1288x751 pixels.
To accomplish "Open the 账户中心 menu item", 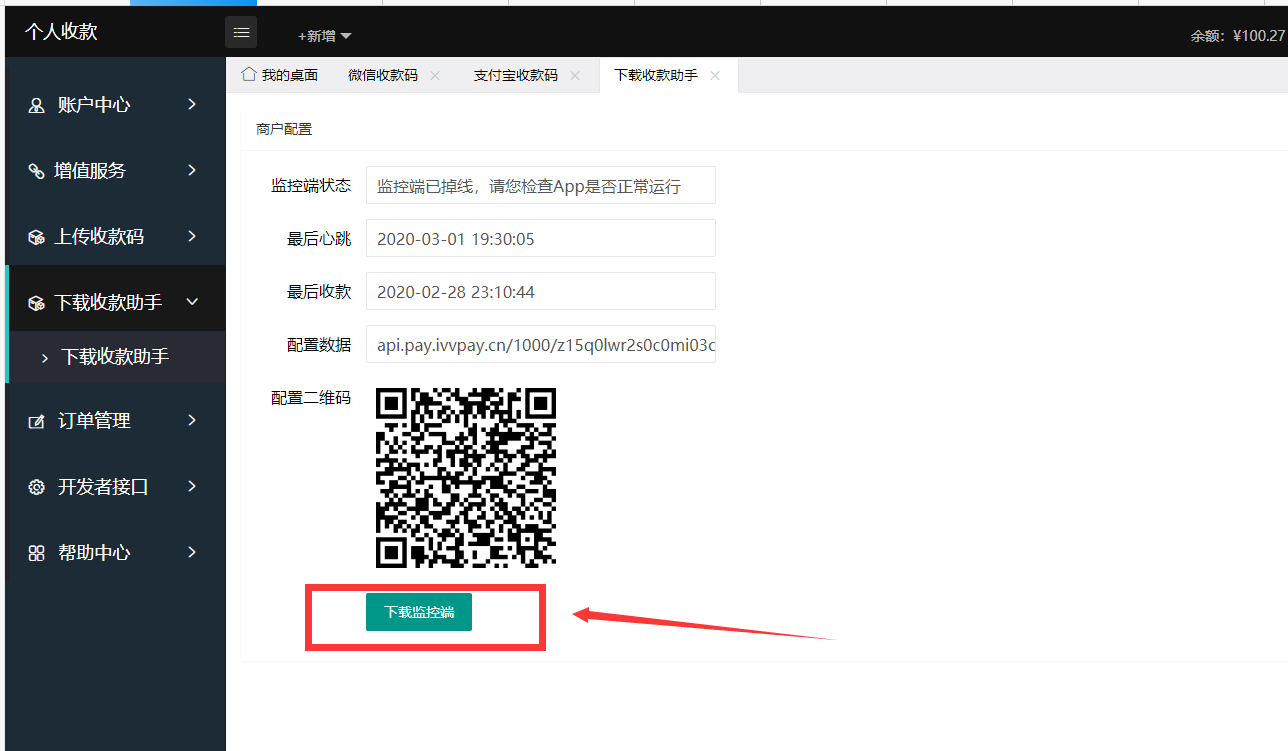I will point(116,105).
